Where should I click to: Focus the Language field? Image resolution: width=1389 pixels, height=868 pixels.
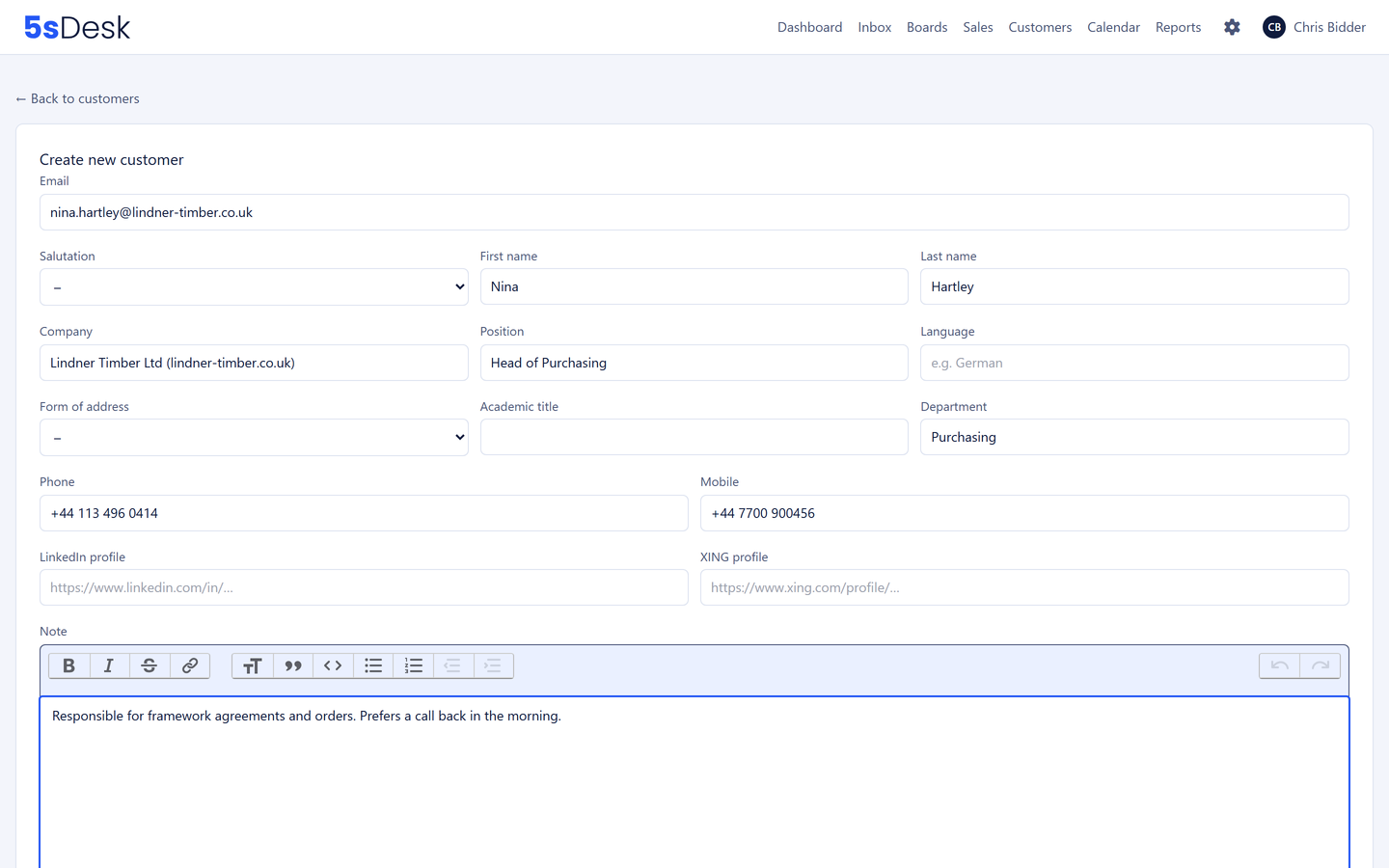pos(1134,363)
